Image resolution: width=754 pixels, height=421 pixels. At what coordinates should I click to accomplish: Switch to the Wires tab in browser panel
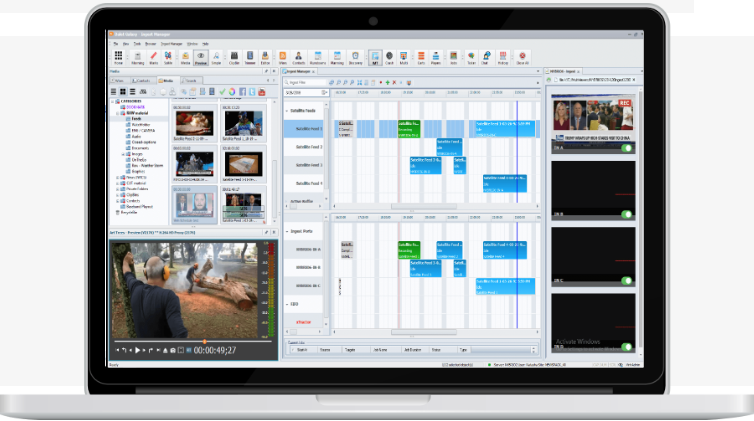click(119, 81)
